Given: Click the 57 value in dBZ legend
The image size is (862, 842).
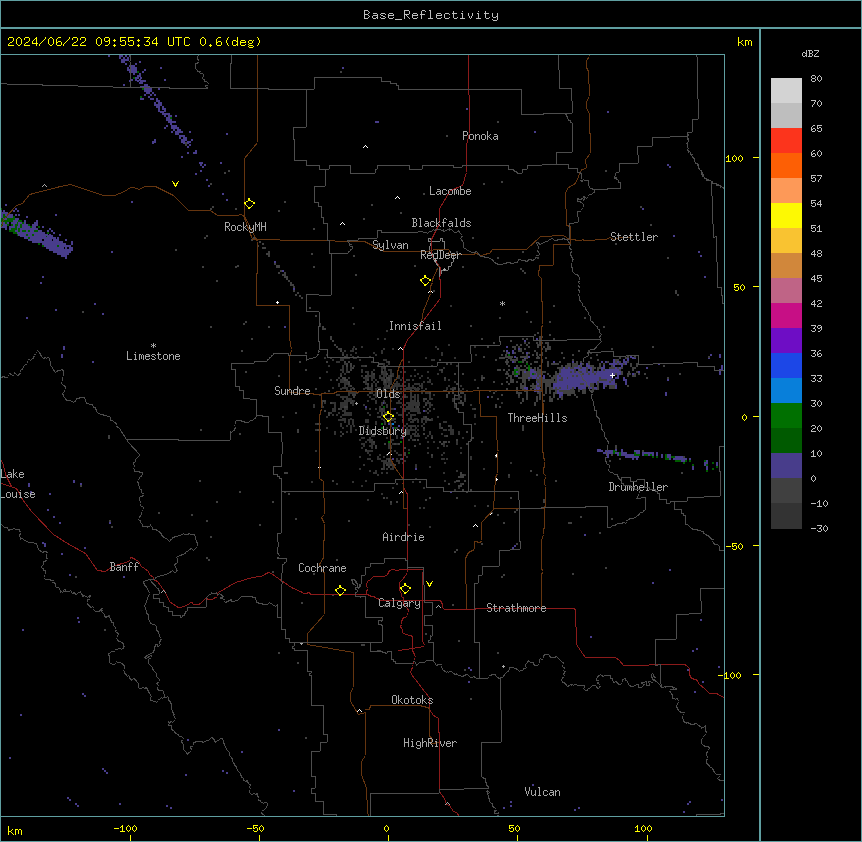Looking at the screenshot, I should (x=816, y=179).
